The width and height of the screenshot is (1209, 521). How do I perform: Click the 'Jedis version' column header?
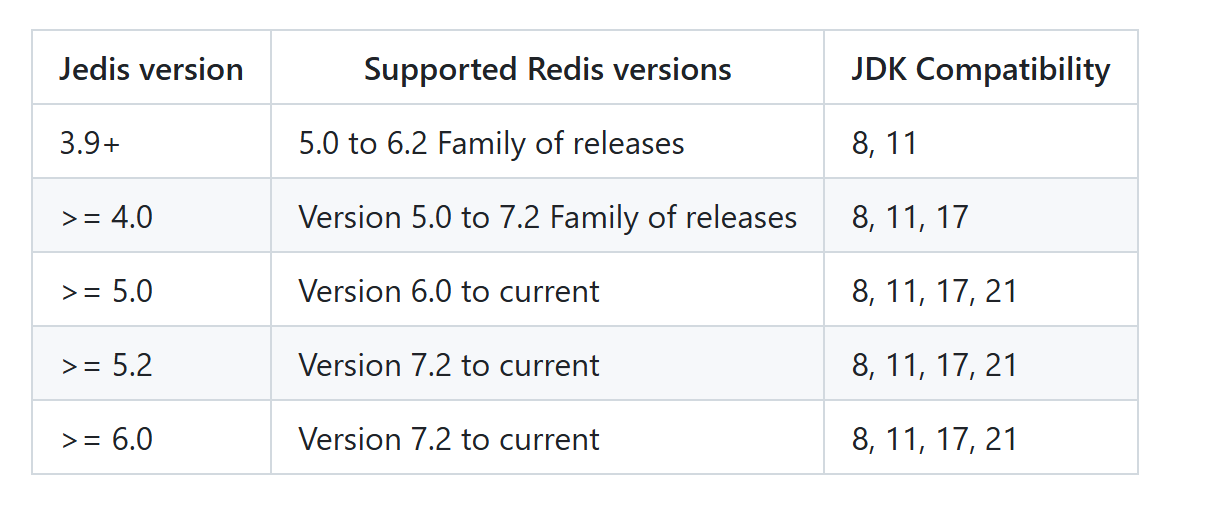(151, 69)
